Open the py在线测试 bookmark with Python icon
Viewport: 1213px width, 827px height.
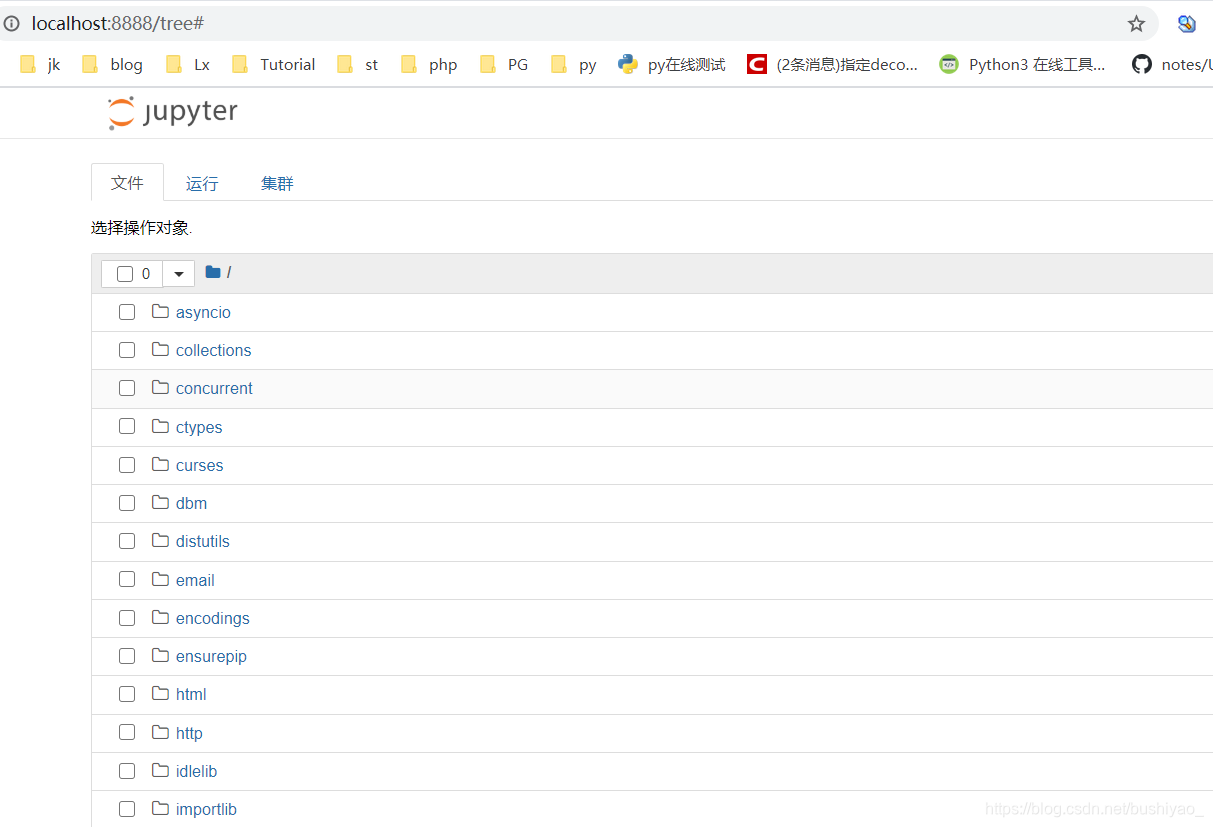point(671,63)
